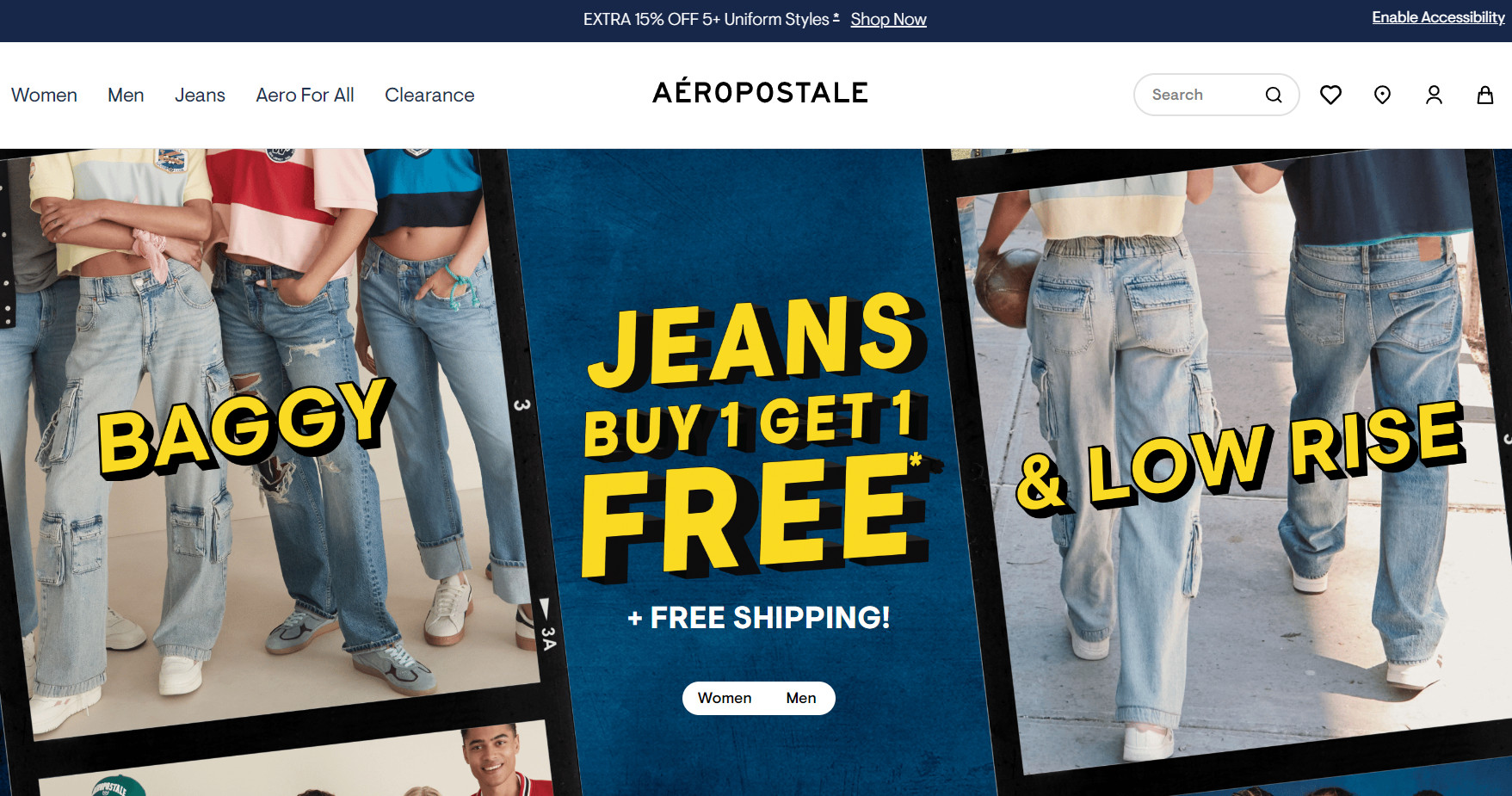The width and height of the screenshot is (1512, 796).
Task: Open the Clearance menu
Action: coord(429,95)
